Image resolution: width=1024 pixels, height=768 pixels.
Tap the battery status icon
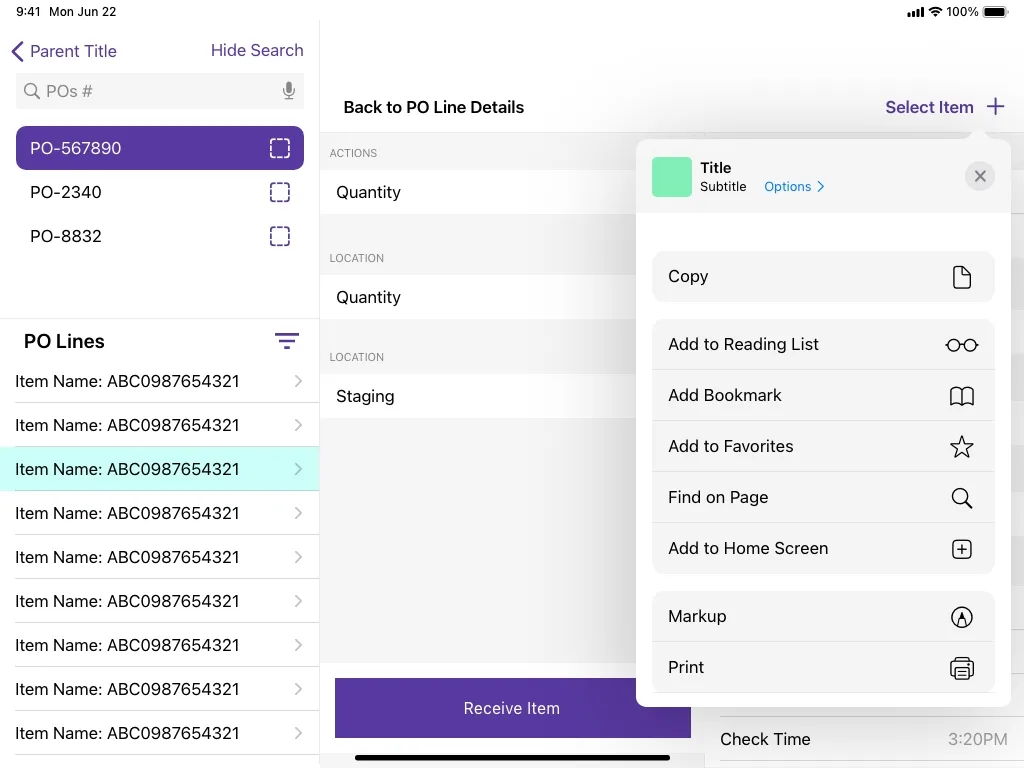point(996,12)
